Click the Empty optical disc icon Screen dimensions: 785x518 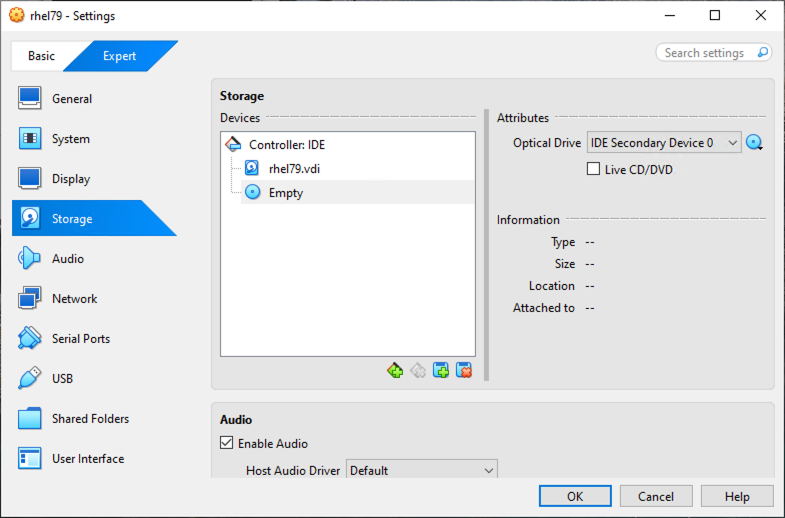coord(253,192)
